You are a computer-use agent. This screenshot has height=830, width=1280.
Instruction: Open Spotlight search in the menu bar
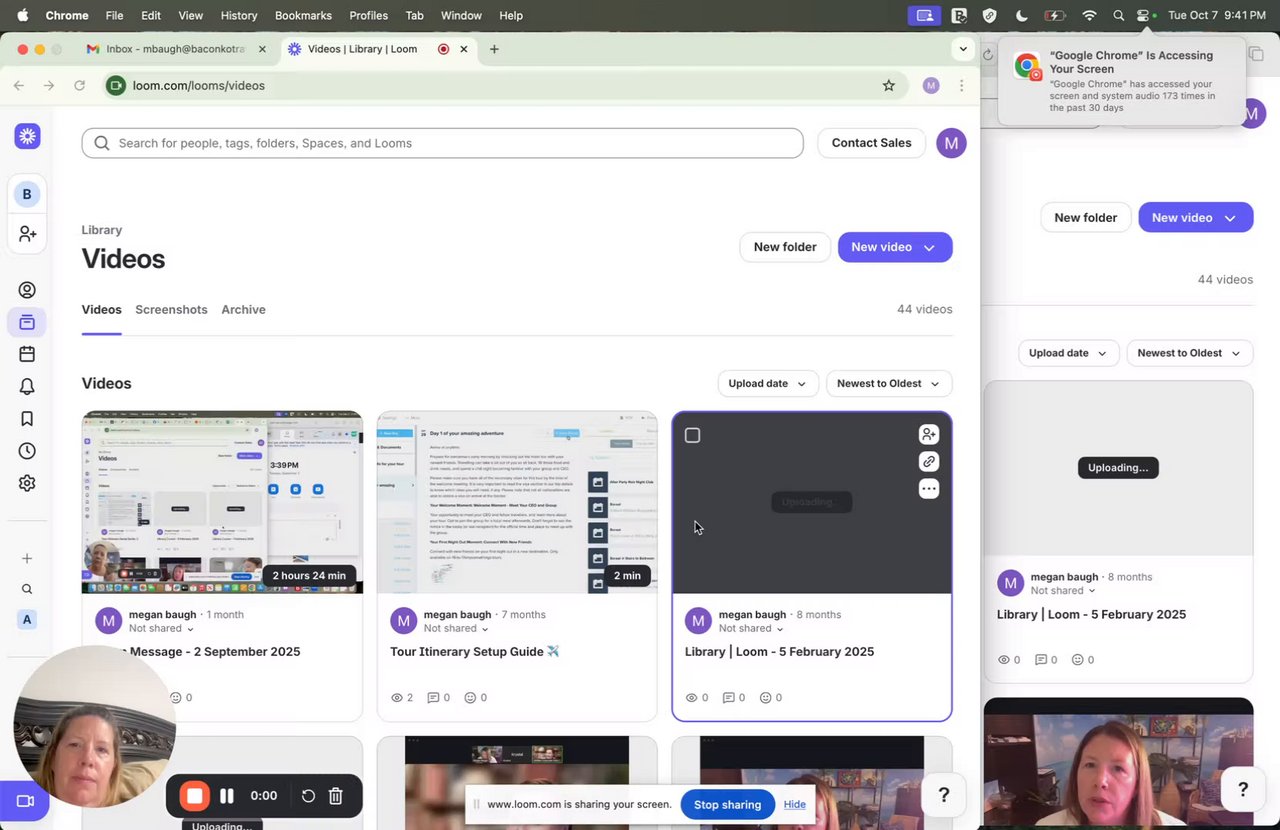pyautogui.click(x=1118, y=15)
